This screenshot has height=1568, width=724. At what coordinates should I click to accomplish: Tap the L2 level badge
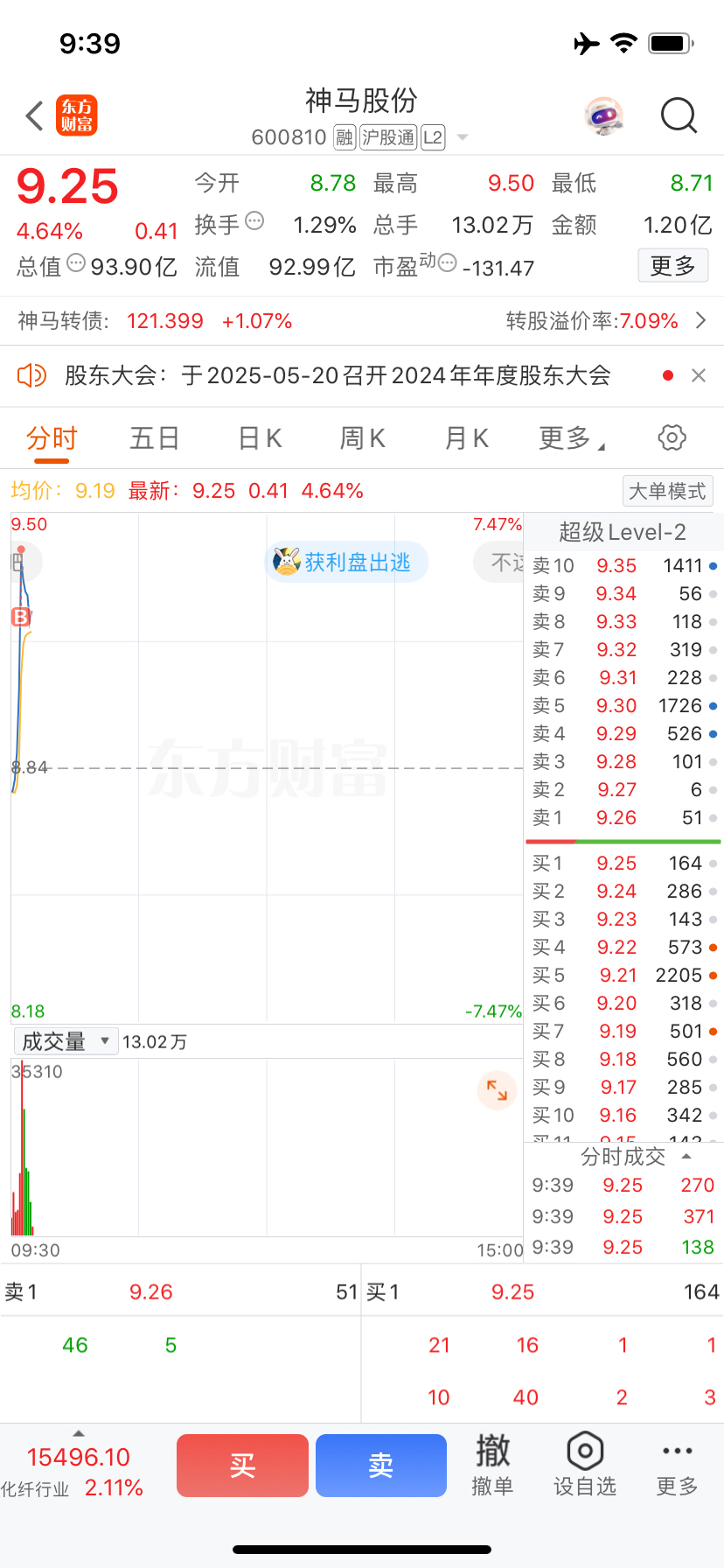(x=433, y=137)
